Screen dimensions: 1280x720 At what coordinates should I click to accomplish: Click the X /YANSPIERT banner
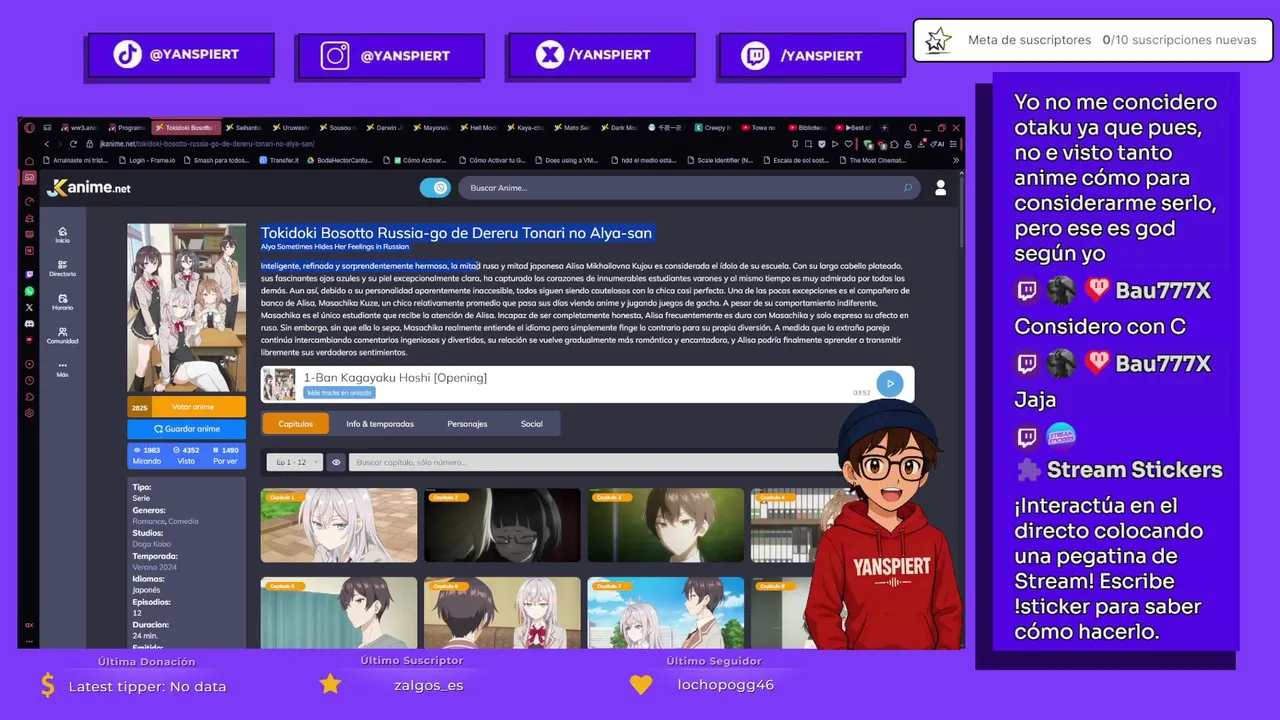(600, 55)
